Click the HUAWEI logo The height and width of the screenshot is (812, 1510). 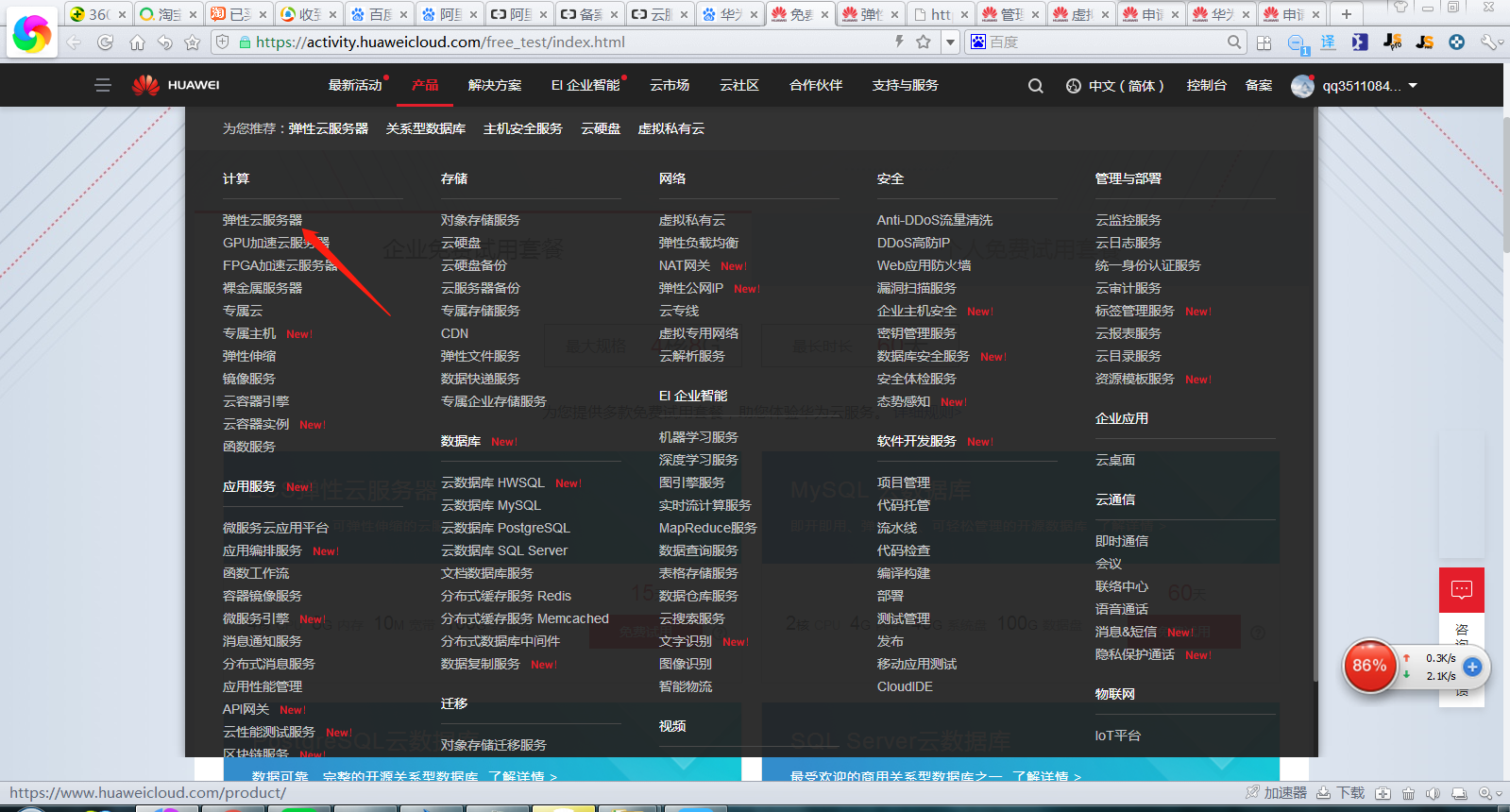point(176,85)
